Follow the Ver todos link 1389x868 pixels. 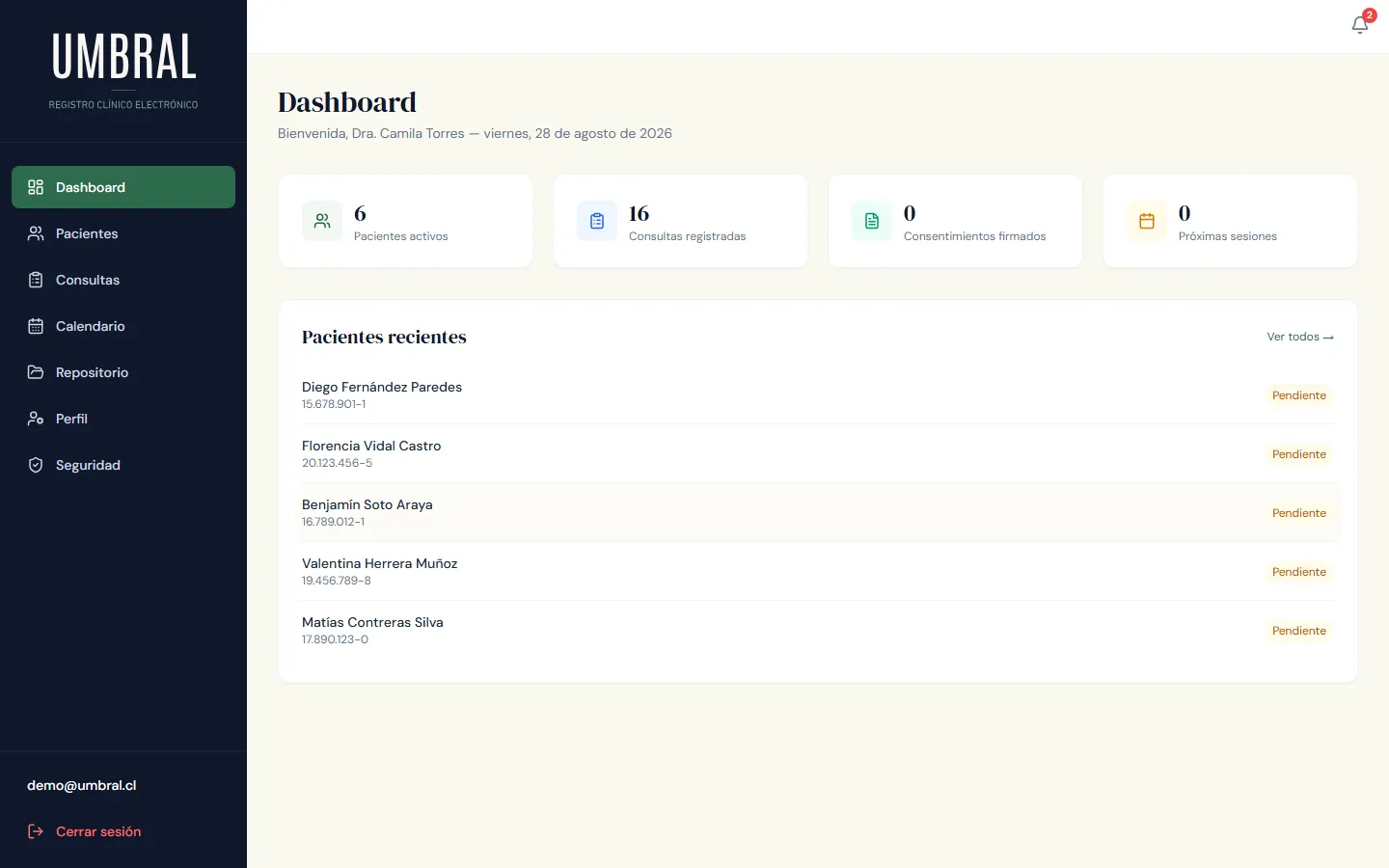[x=1300, y=337]
